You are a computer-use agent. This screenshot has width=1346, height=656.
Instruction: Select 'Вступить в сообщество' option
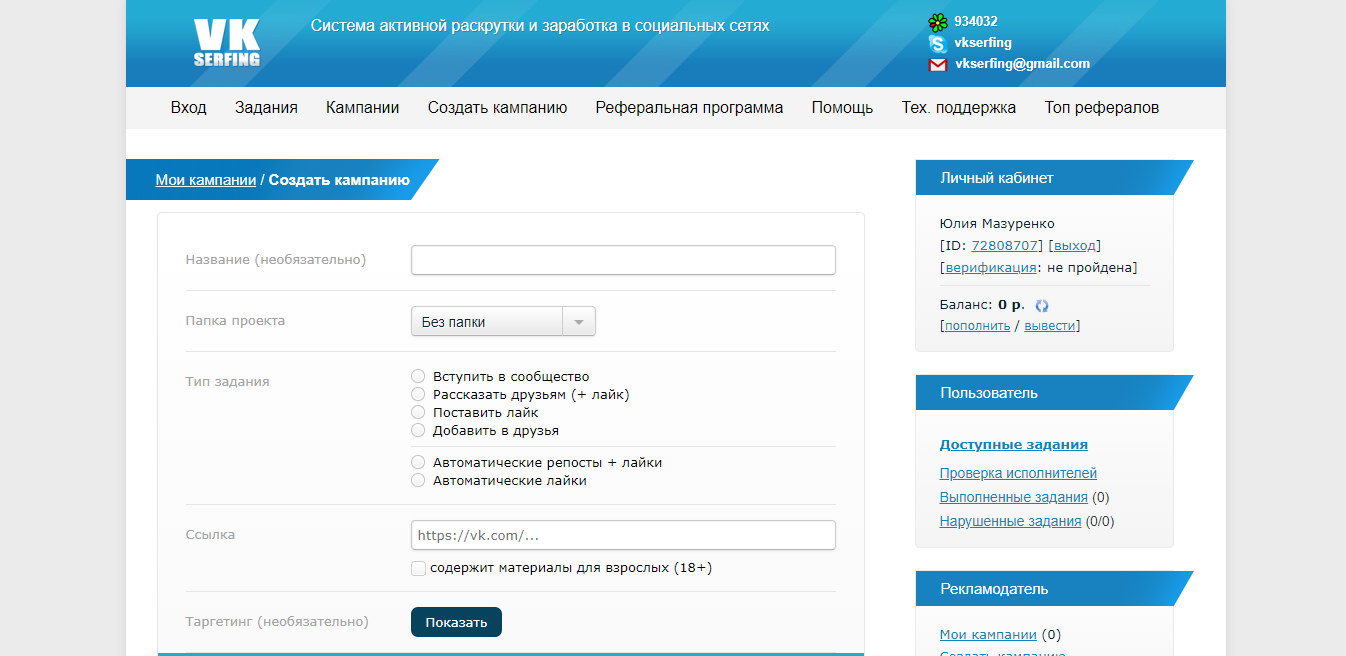click(x=418, y=376)
